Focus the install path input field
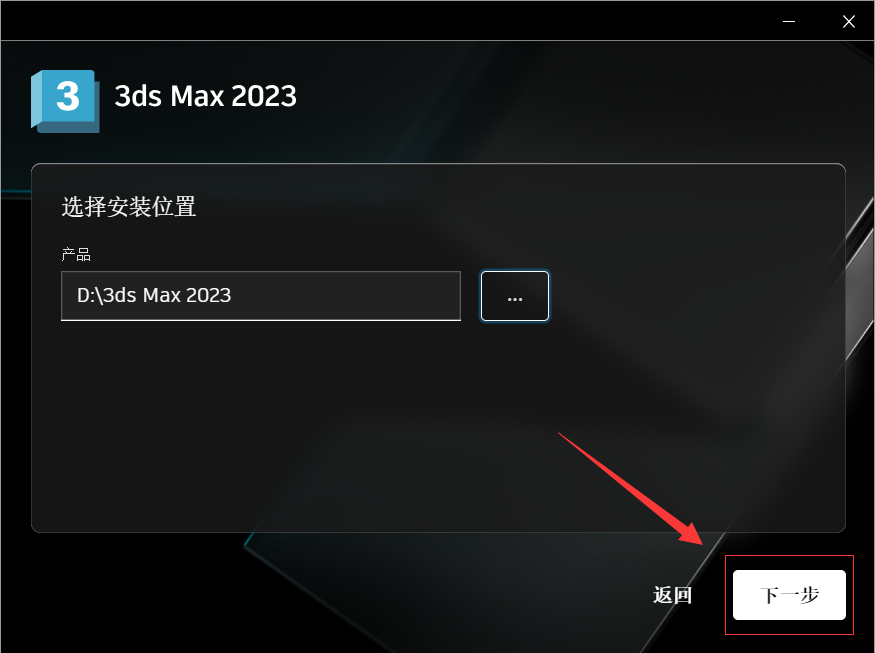The width and height of the screenshot is (875, 653). (x=261, y=296)
